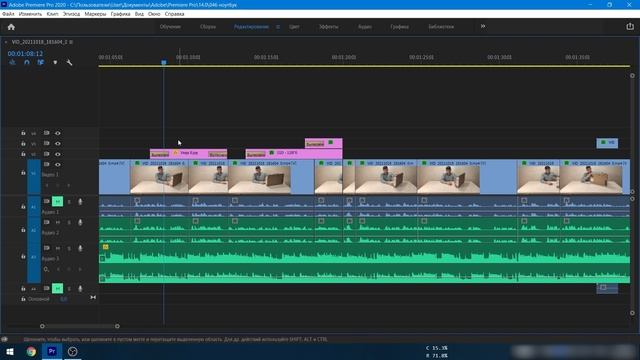640x360 pixels.
Task: Mute Аудио 2 track with M button
Action: pyautogui.click(x=58, y=222)
